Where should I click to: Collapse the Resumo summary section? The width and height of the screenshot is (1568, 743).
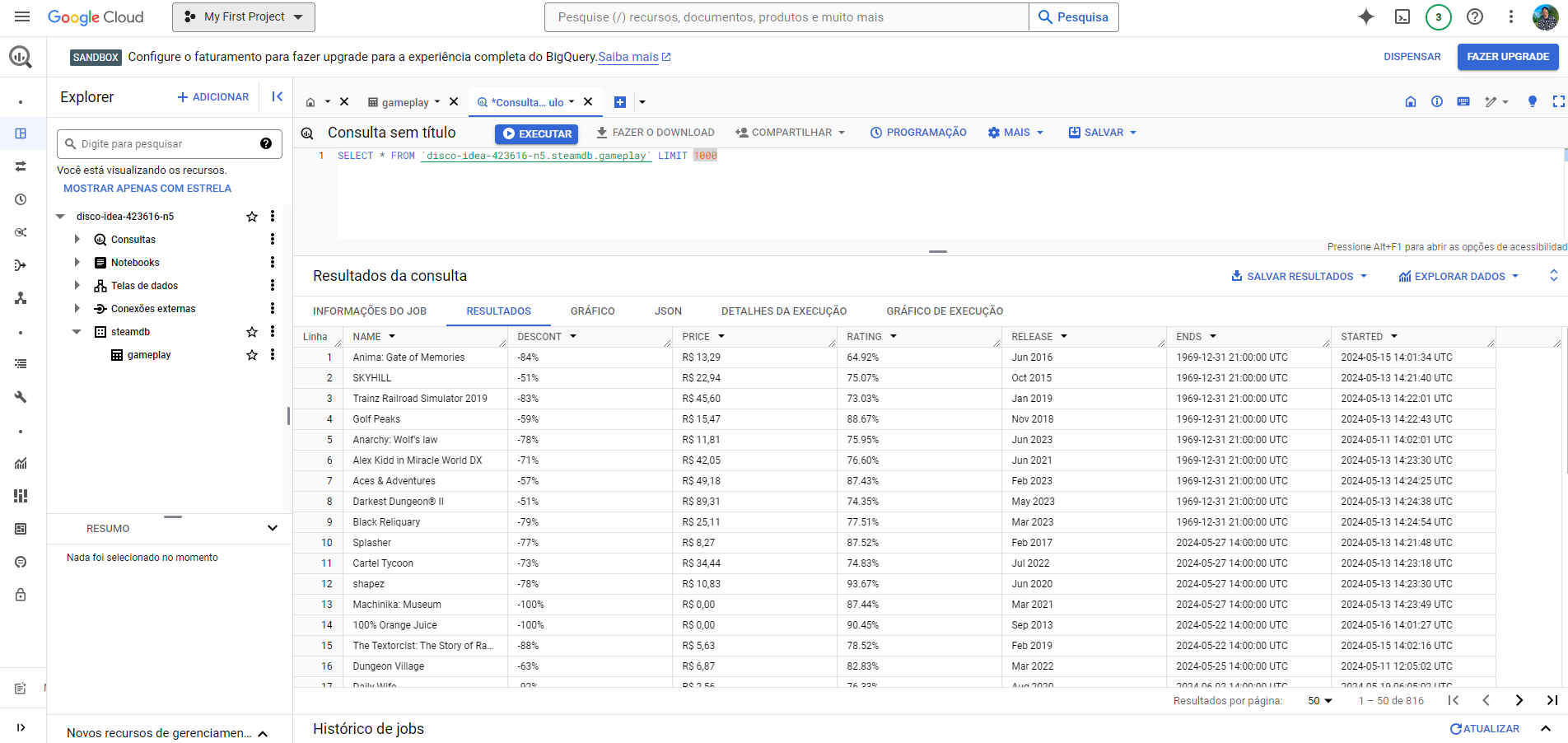coord(273,528)
